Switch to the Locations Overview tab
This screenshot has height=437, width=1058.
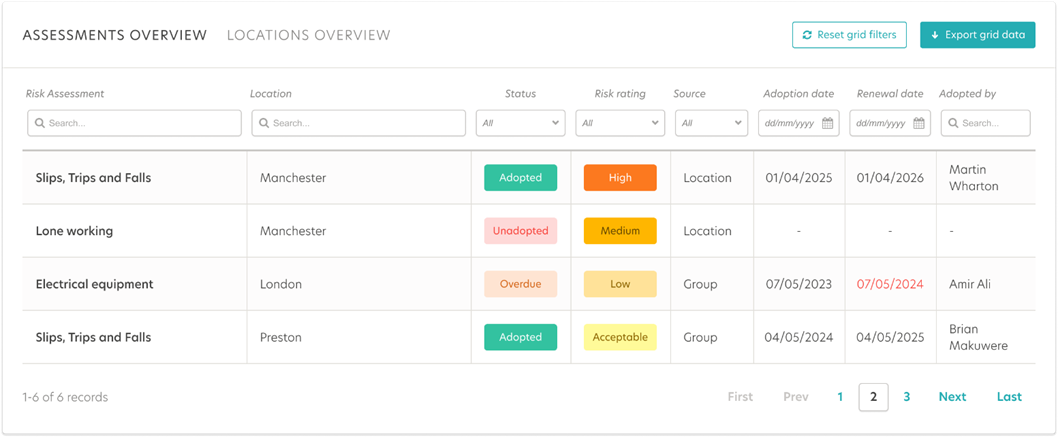click(308, 35)
